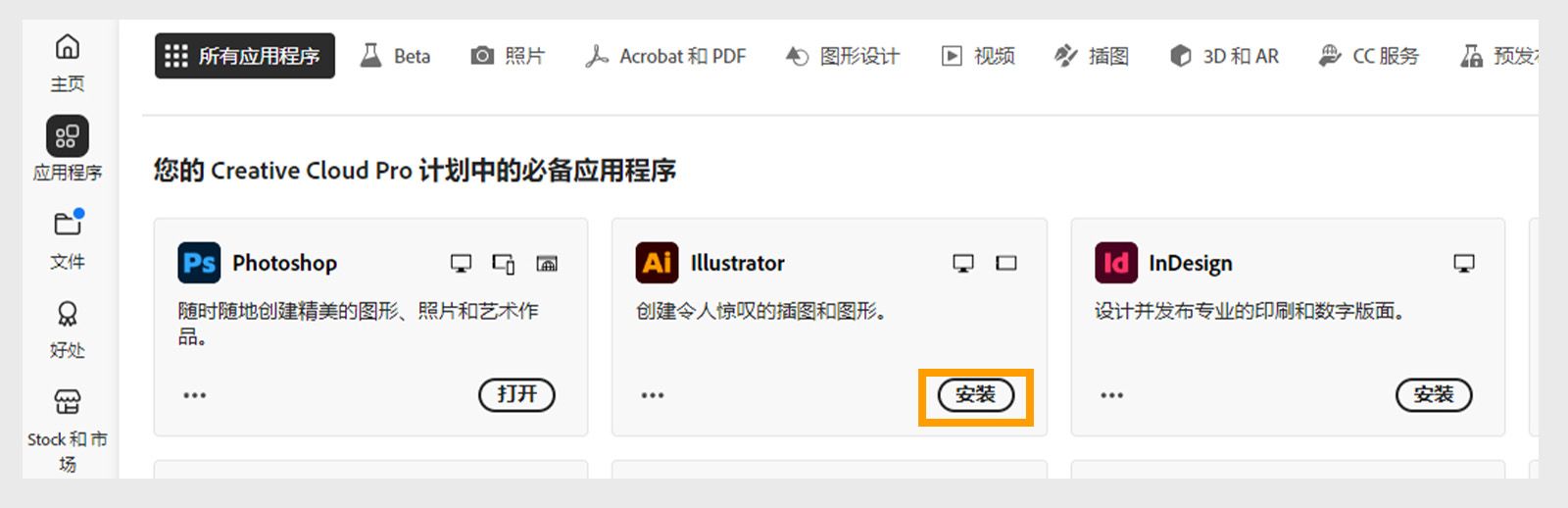Click the Illustrator app name text
This screenshot has width=1568, height=508.
coord(738,263)
